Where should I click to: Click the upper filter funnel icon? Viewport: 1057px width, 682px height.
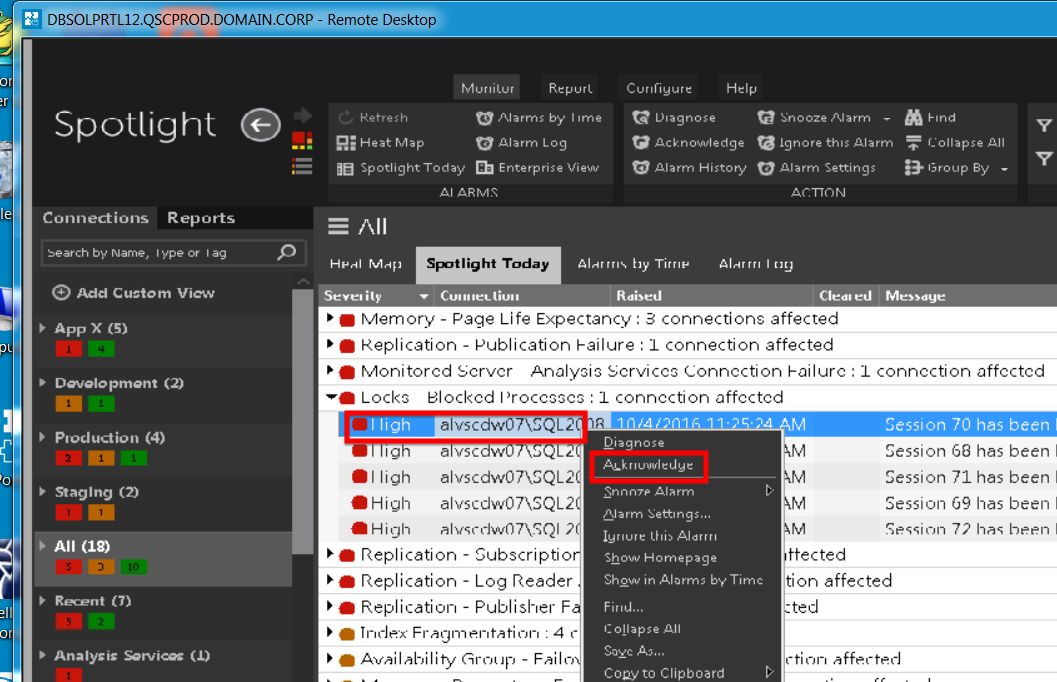pyautogui.click(x=1044, y=125)
